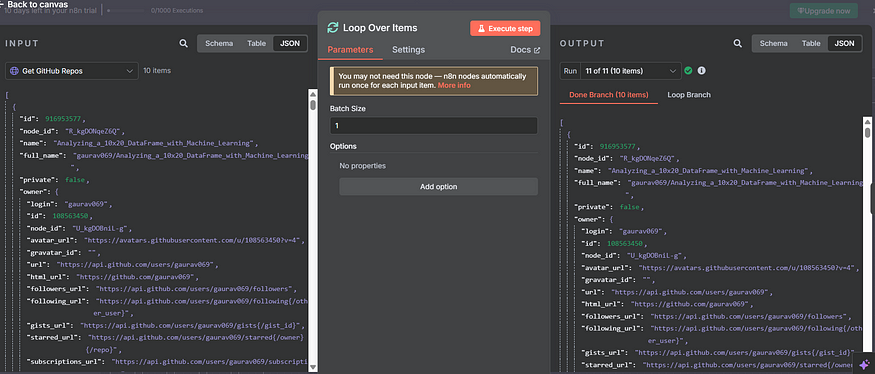Click the "login" key in INPUT JSON
Viewport: 875px width, 374px height.
click(x=40, y=204)
